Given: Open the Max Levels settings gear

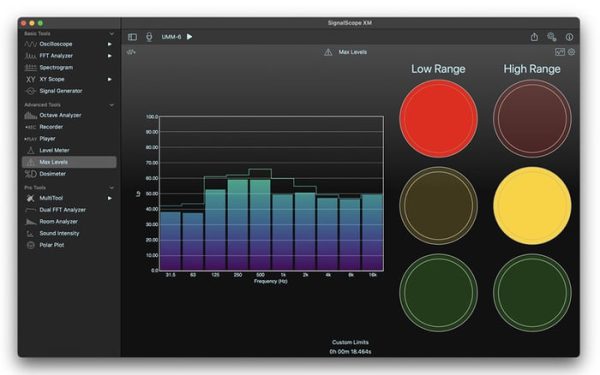Looking at the screenshot, I should (x=571, y=52).
